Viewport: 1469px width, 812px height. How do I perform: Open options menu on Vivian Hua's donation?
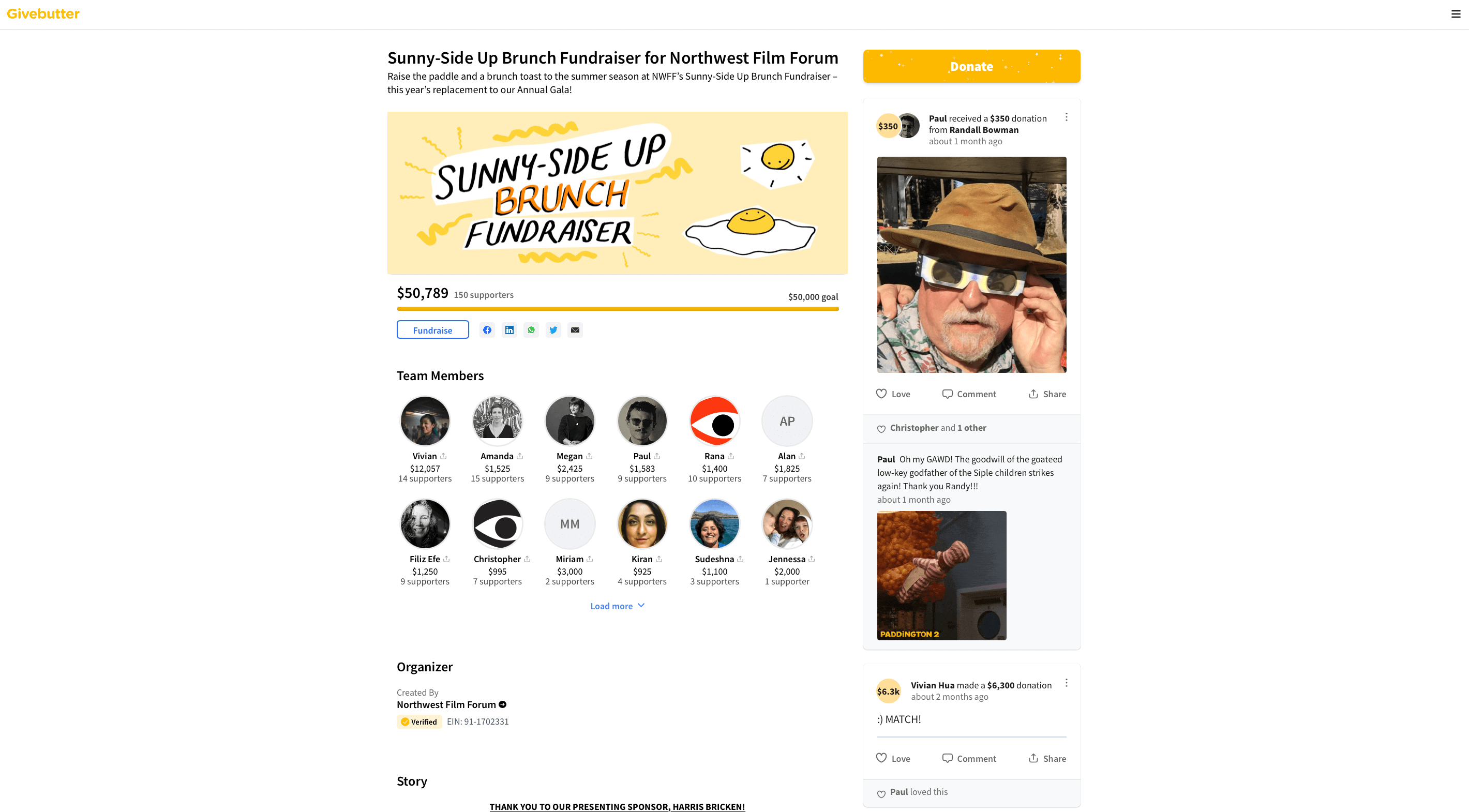pos(1066,683)
